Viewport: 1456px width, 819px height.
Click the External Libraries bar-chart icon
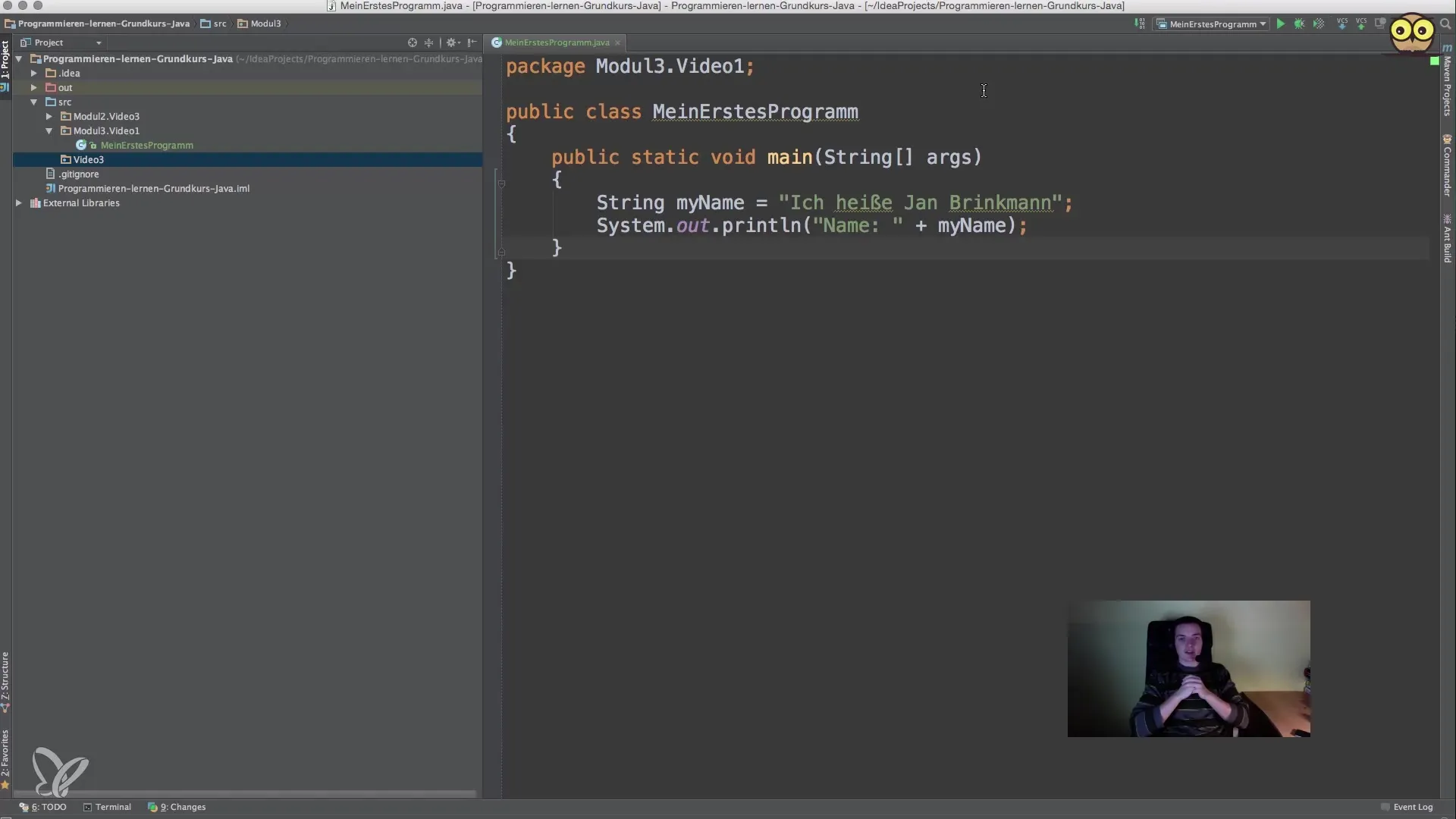click(35, 203)
